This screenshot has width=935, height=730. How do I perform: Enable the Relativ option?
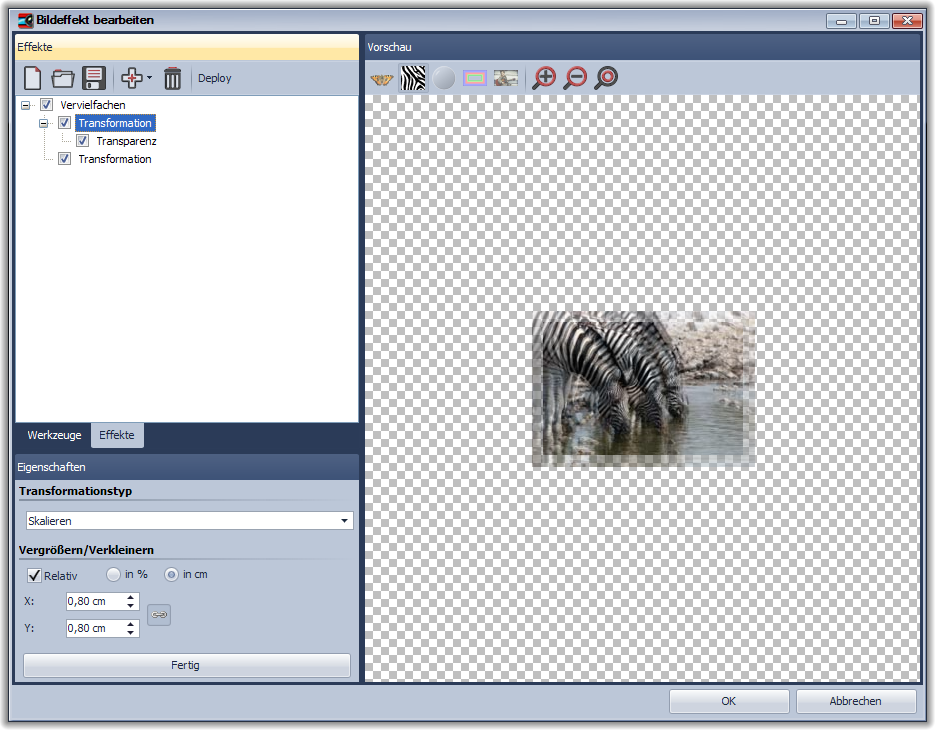tap(34, 575)
